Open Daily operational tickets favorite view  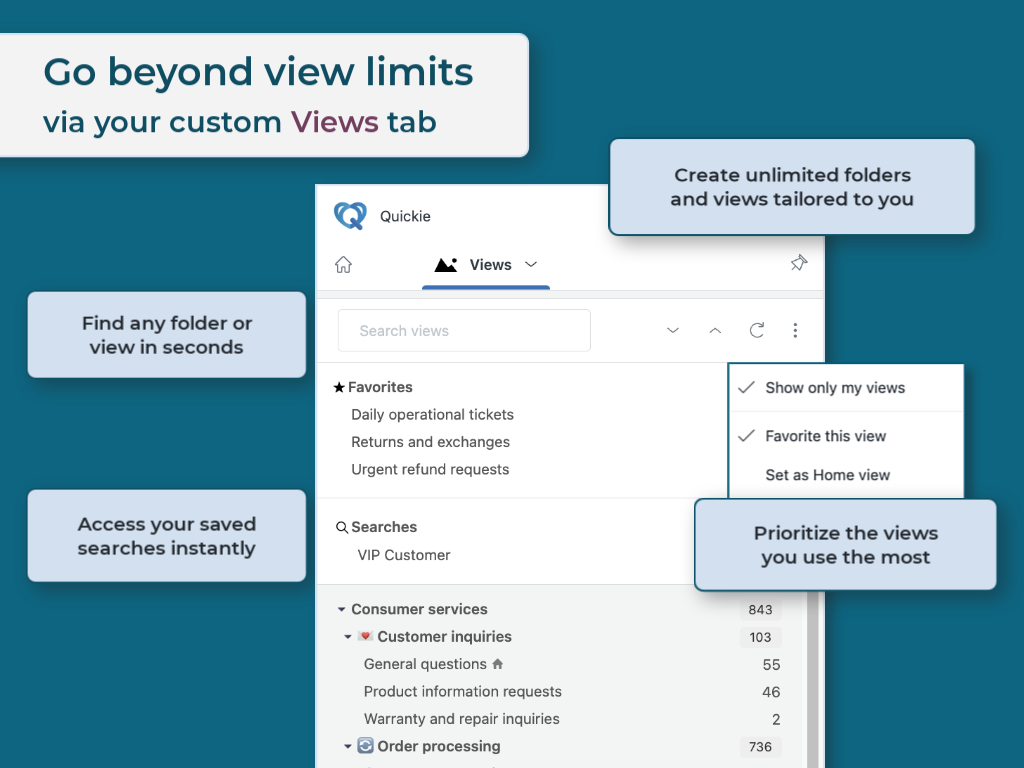tap(432, 415)
